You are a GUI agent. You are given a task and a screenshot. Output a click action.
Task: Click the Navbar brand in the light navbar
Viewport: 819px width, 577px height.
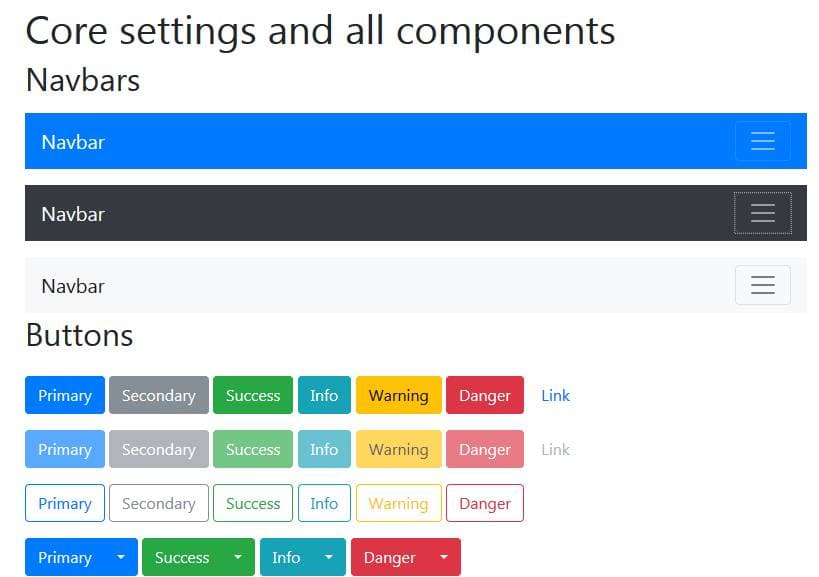[73, 286]
